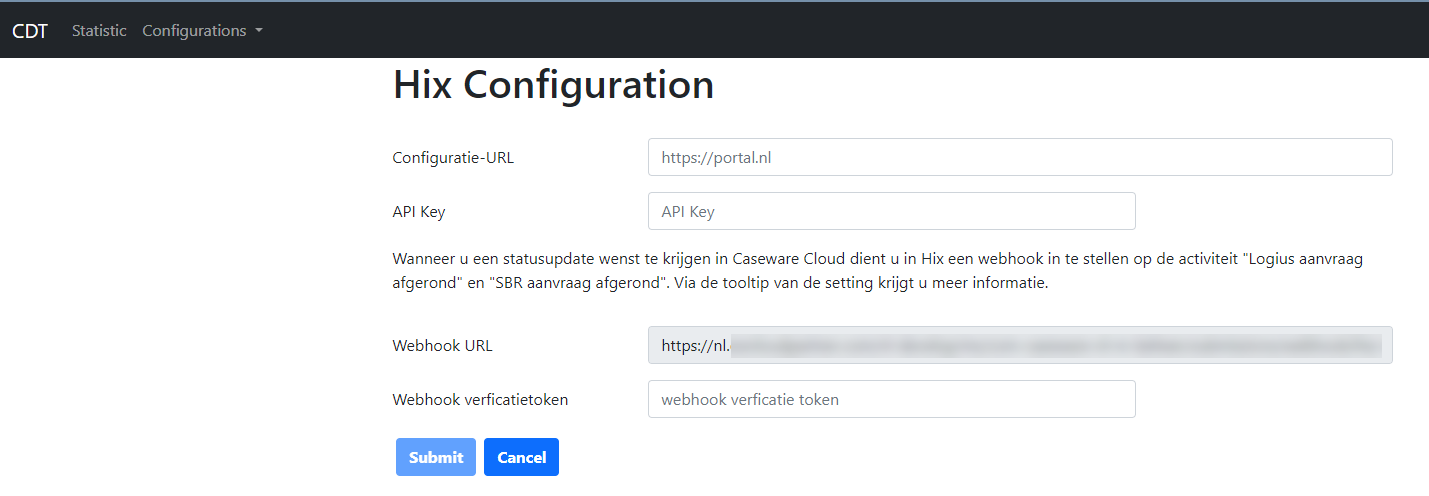Image resolution: width=1429 pixels, height=496 pixels.
Task: Focus the webhook verficatie token field
Action: click(892, 399)
